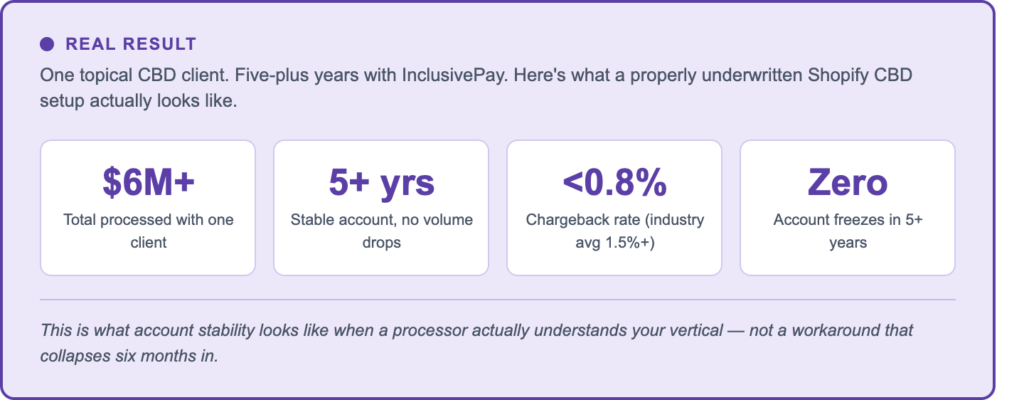Click the Zero statistic figure
The height and width of the screenshot is (400, 1024).
[847, 181]
